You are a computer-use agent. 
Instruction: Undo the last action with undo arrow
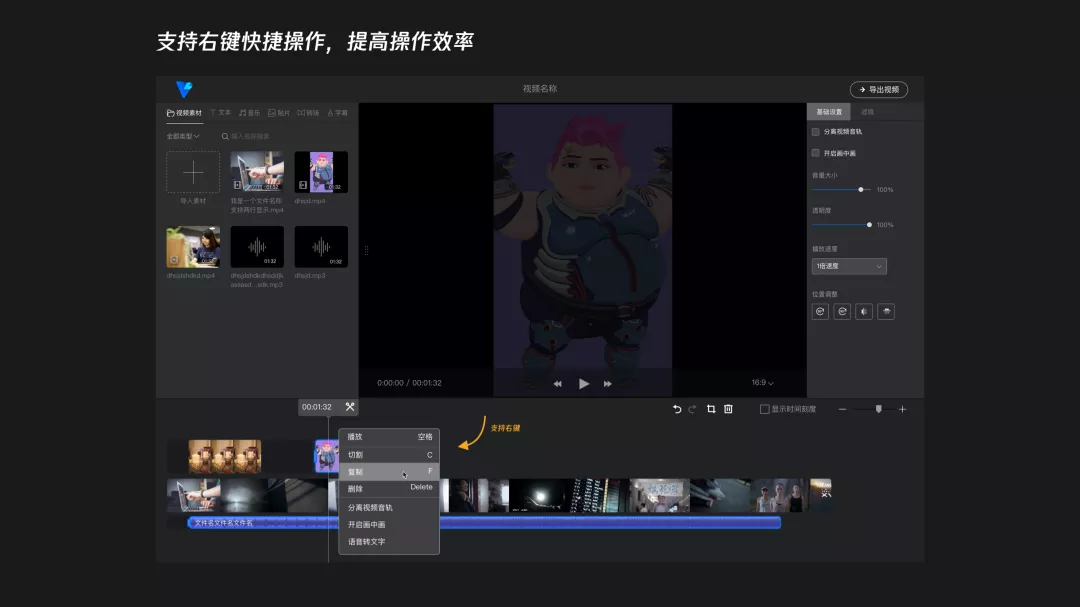676,409
